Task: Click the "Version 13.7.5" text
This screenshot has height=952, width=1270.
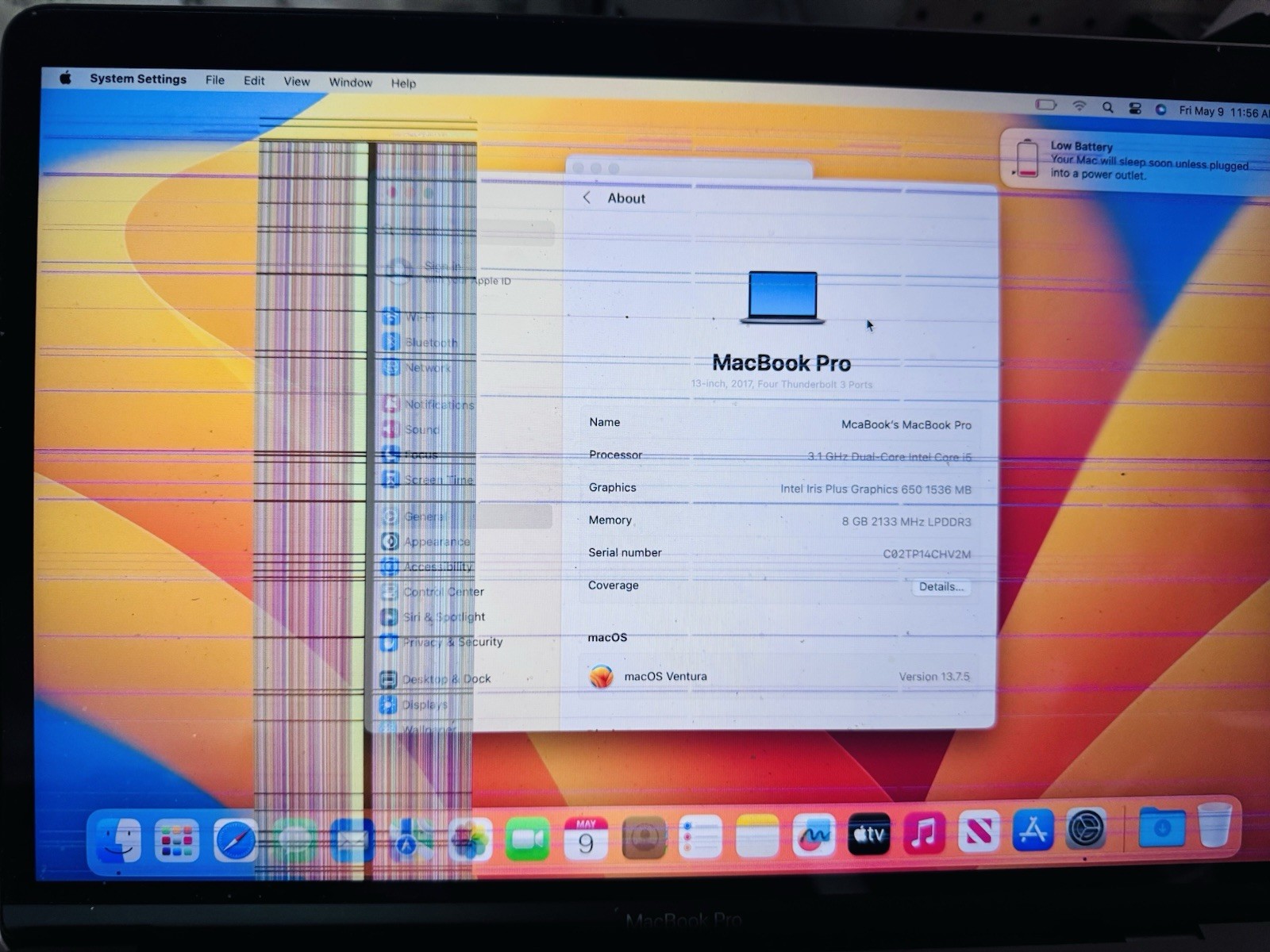Action: click(x=934, y=677)
